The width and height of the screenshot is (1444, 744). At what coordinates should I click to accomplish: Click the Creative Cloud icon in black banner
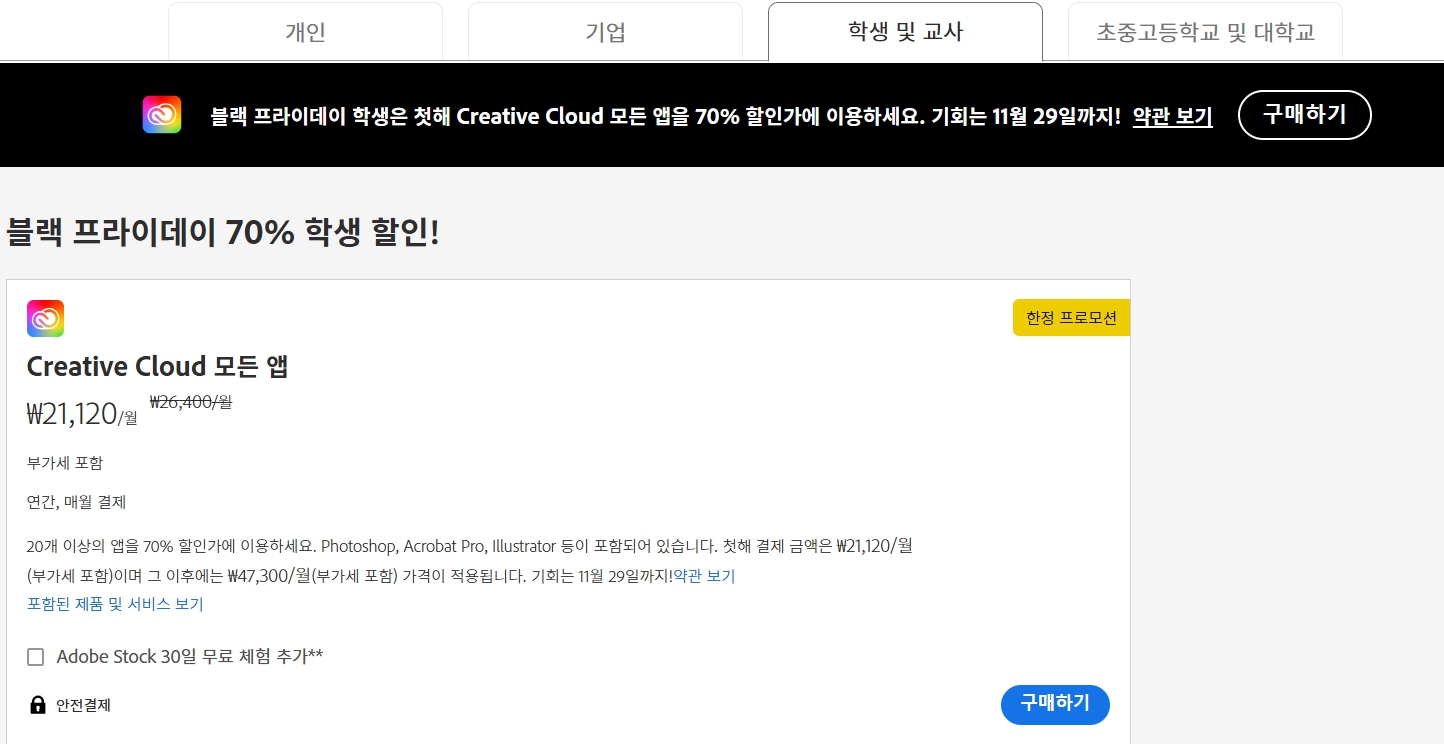[x=162, y=115]
